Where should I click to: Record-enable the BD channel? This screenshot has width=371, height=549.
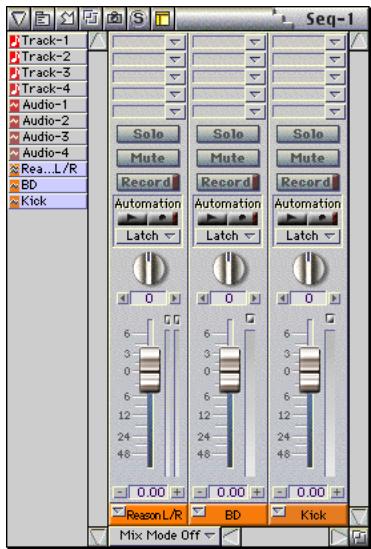coord(228,182)
